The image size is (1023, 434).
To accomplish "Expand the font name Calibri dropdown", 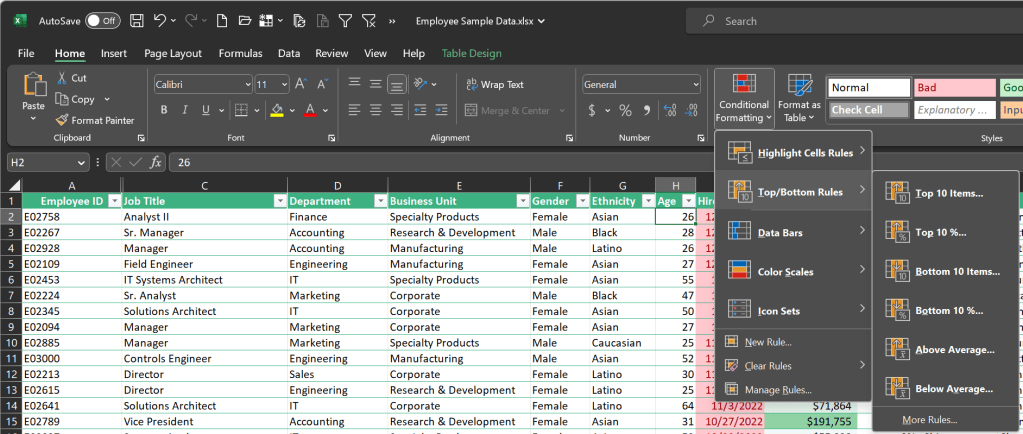I will coord(246,84).
